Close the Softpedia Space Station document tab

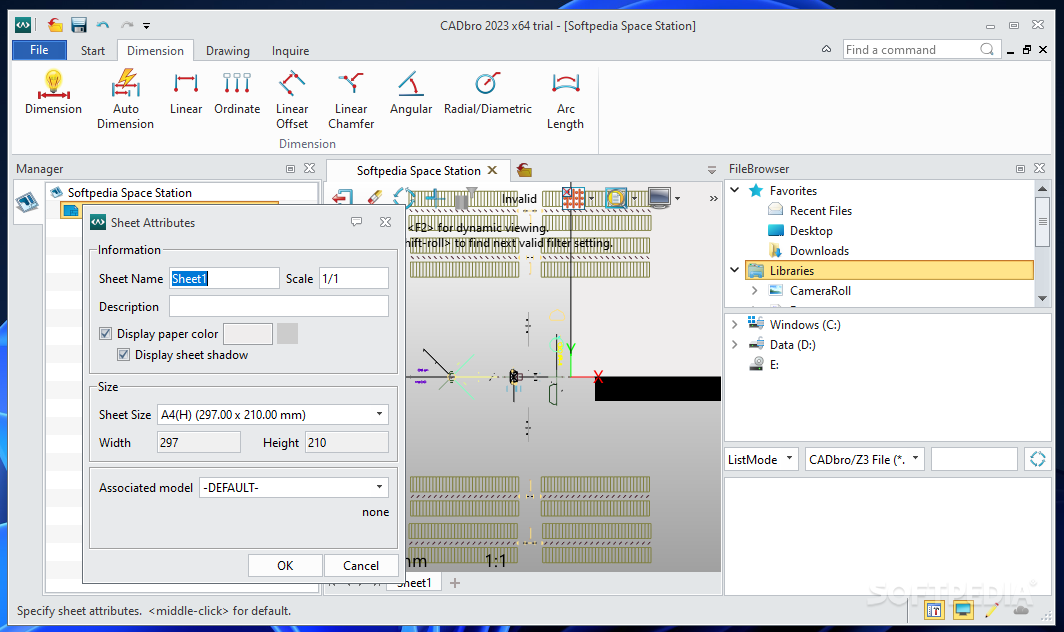tap(493, 170)
